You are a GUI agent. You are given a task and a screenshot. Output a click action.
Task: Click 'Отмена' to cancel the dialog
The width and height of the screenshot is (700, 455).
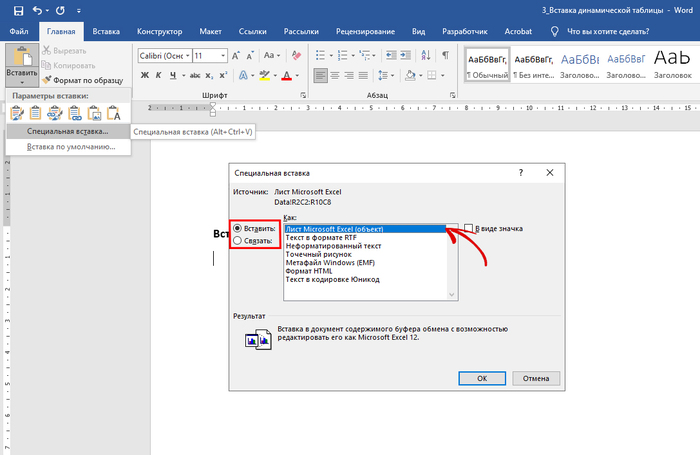pos(536,378)
